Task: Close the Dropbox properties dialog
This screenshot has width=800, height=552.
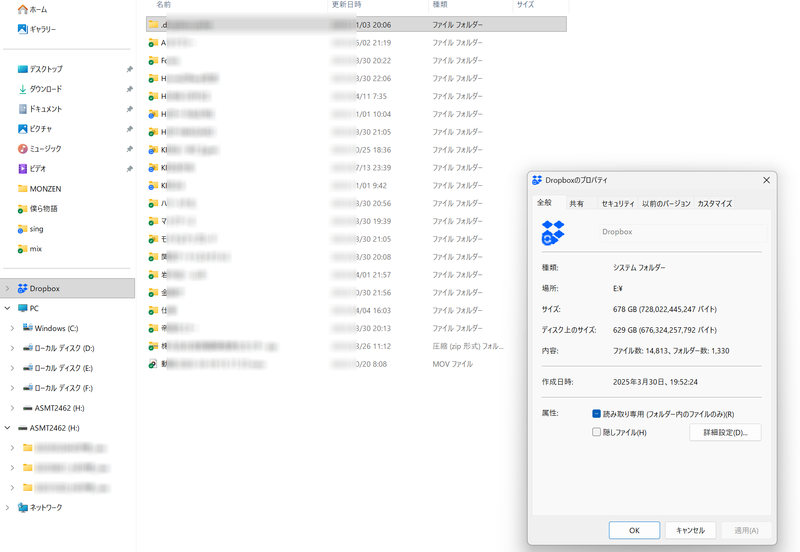Action: pyautogui.click(x=766, y=180)
